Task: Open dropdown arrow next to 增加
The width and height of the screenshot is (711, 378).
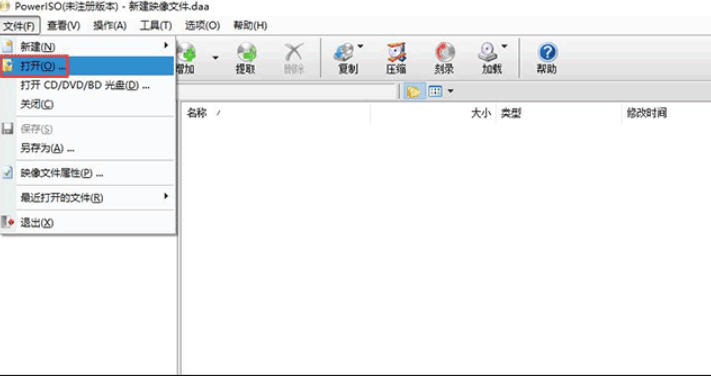Action: click(215, 58)
